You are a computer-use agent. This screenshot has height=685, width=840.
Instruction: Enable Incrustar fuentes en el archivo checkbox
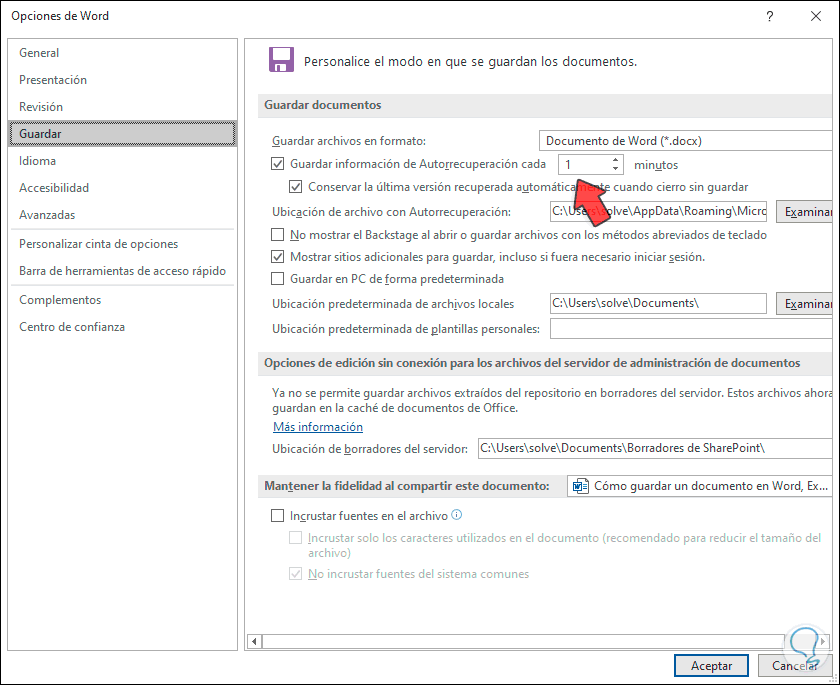point(277,515)
